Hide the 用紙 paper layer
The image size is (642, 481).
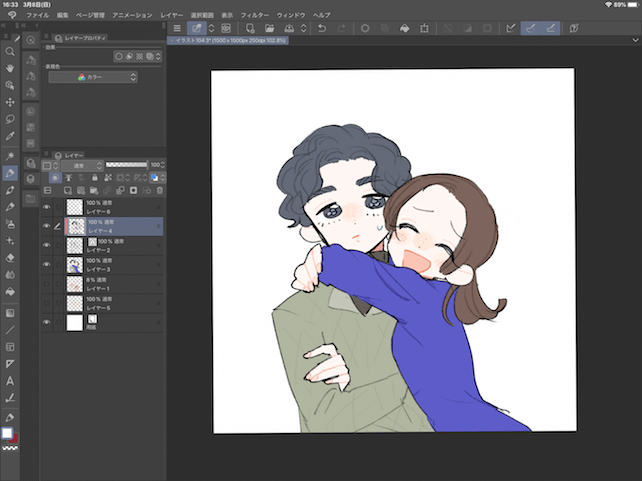click(47, 322)
